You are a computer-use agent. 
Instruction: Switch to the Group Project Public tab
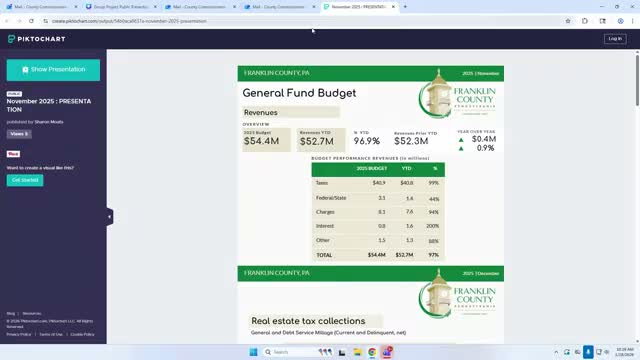tap(121, 7)
